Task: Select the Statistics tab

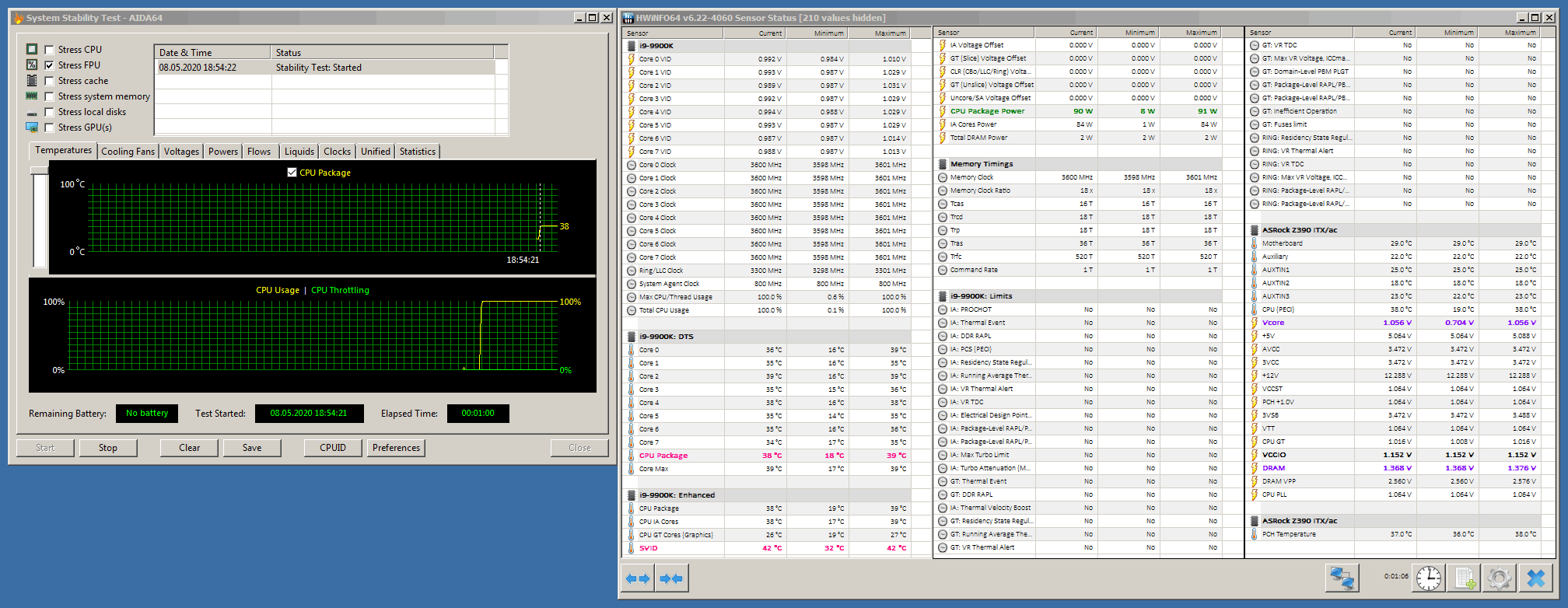Action: (417, 152)
